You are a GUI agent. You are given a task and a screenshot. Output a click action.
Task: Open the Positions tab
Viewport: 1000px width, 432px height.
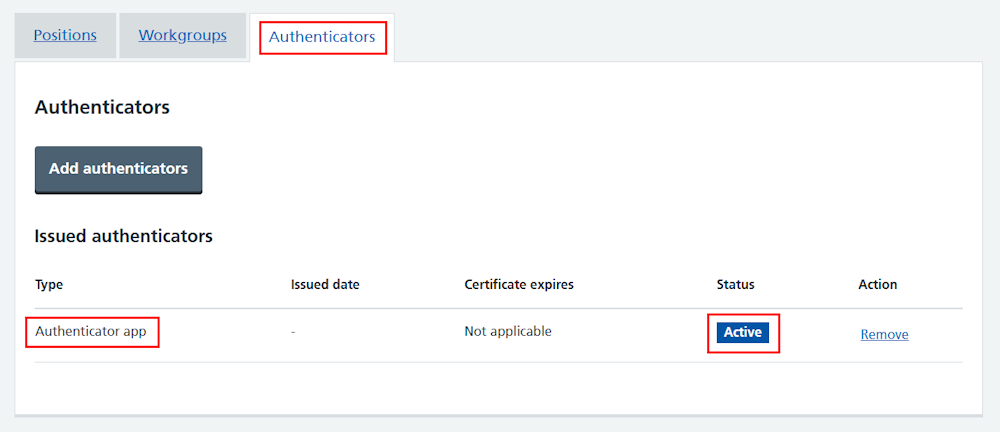65,35
